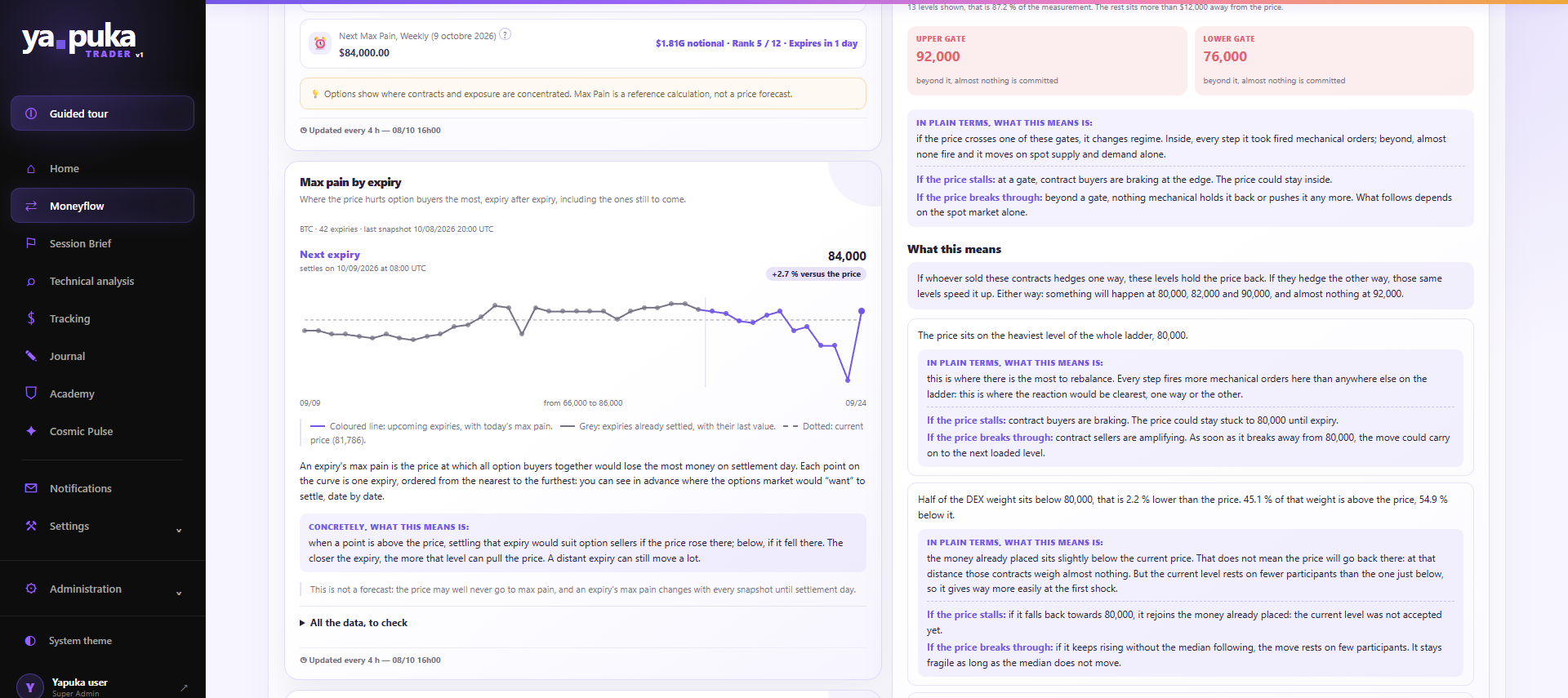Viewport: 1568px width, 698px height.
Task: Open the Home menu item
Action: pos(102,169)
